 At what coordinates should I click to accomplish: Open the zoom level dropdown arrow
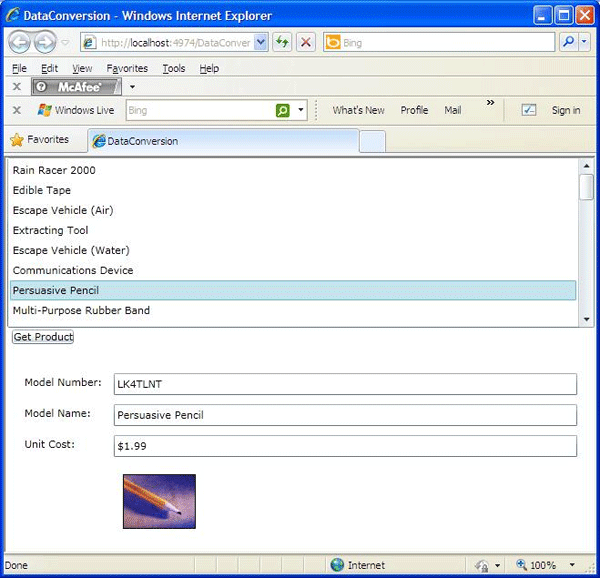tap(572, 565)
